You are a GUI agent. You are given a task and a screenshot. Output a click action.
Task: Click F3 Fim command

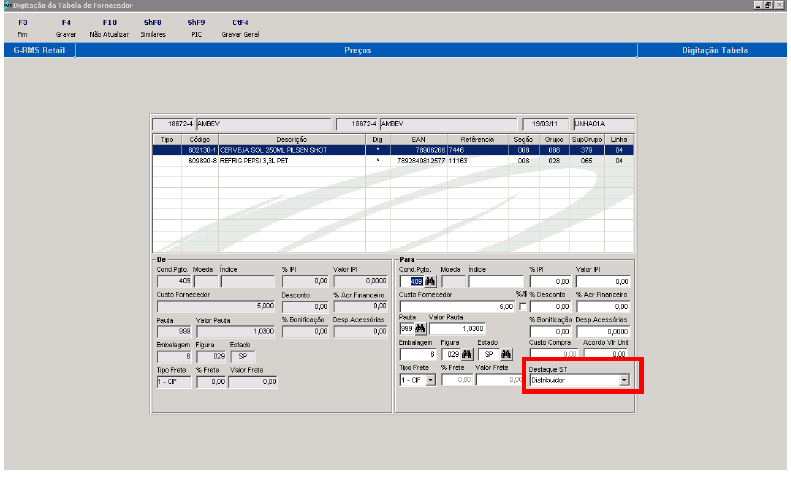[23, 28]
